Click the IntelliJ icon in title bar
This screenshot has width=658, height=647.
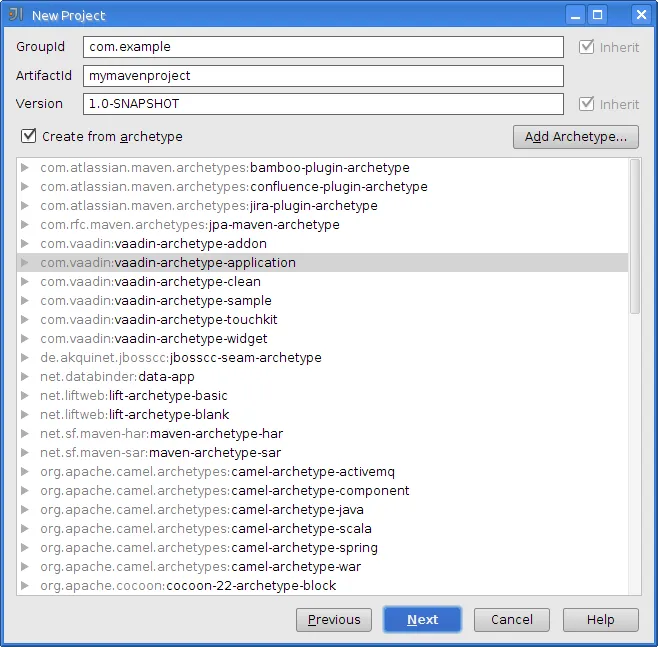[x=16, y=15]
